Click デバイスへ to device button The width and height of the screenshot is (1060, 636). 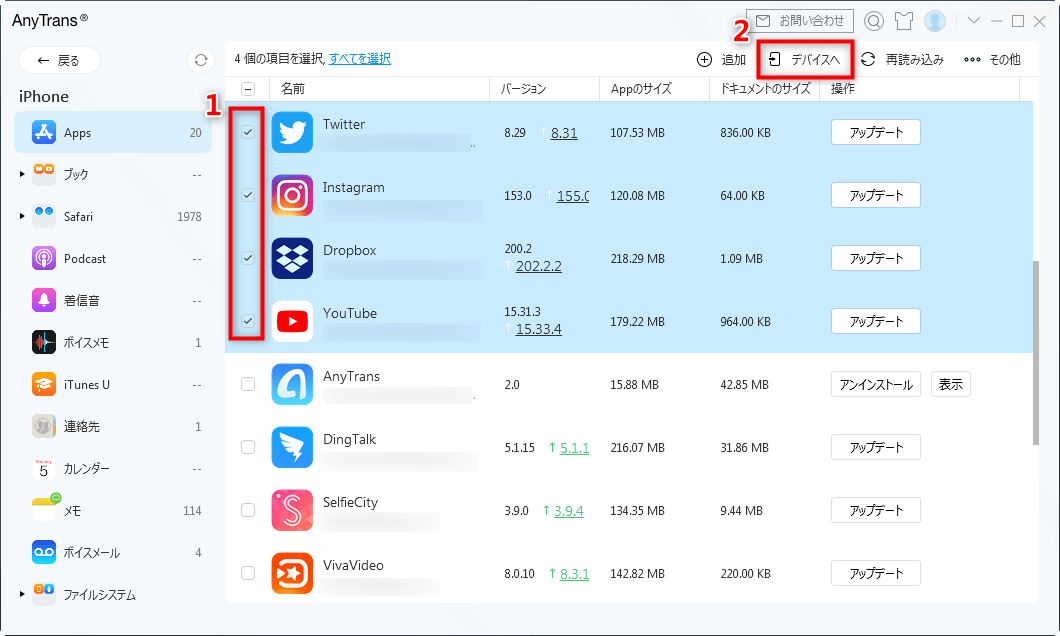tap(805, 59)
